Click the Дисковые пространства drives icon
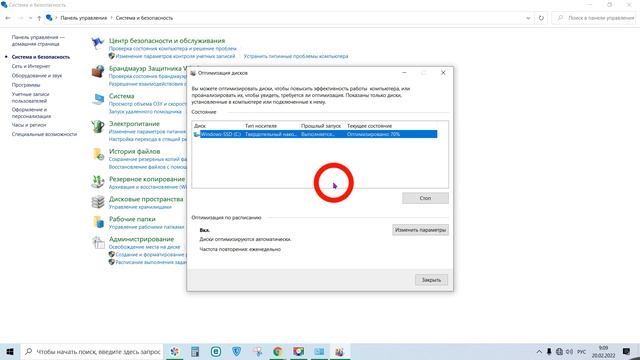Viewport: 640px width, 360px height. (x=98, y=202)
